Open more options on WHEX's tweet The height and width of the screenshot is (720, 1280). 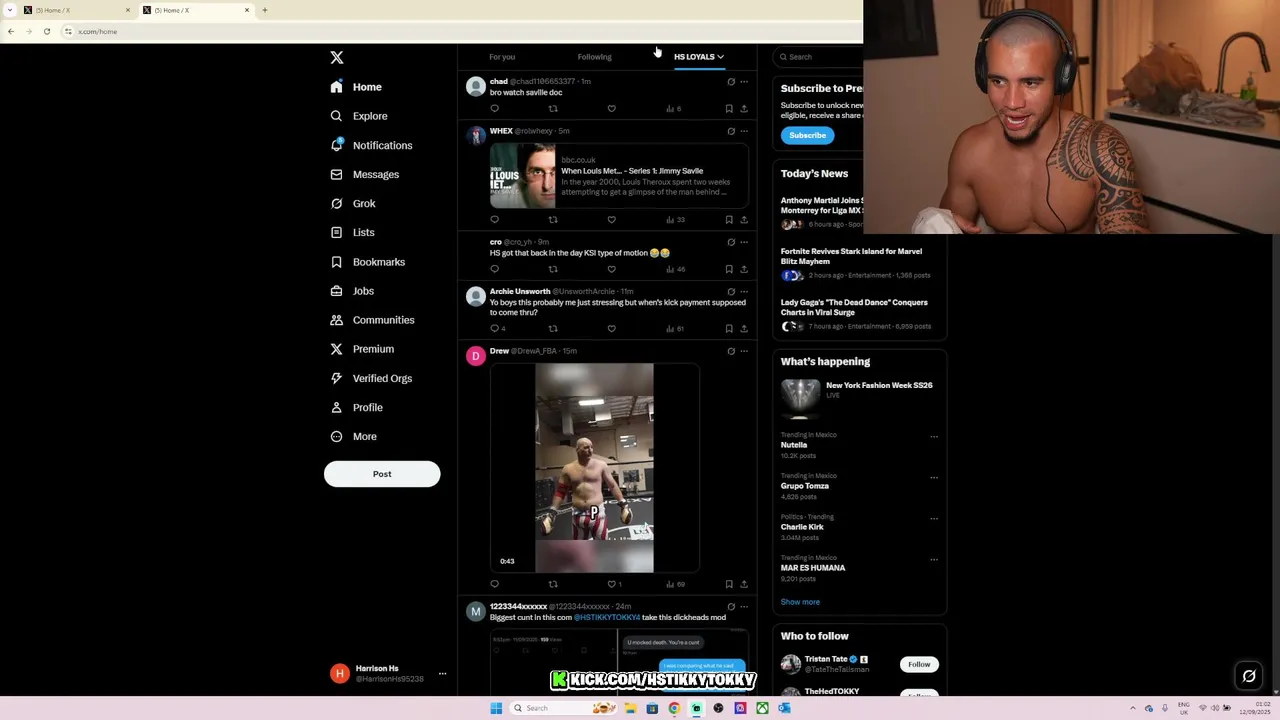(x=744, y=131)
